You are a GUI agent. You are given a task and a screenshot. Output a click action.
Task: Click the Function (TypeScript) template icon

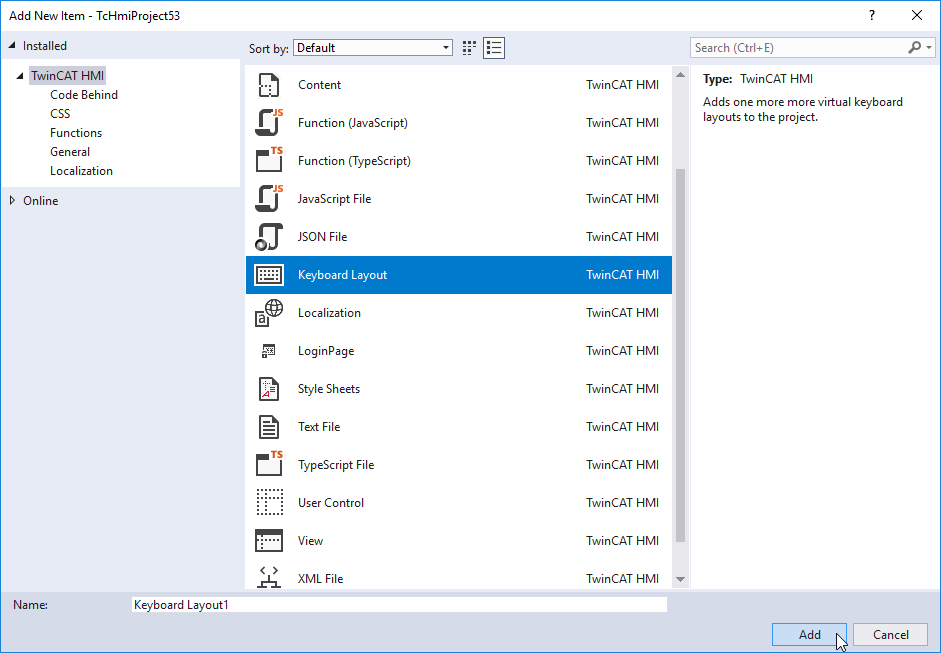269,160
